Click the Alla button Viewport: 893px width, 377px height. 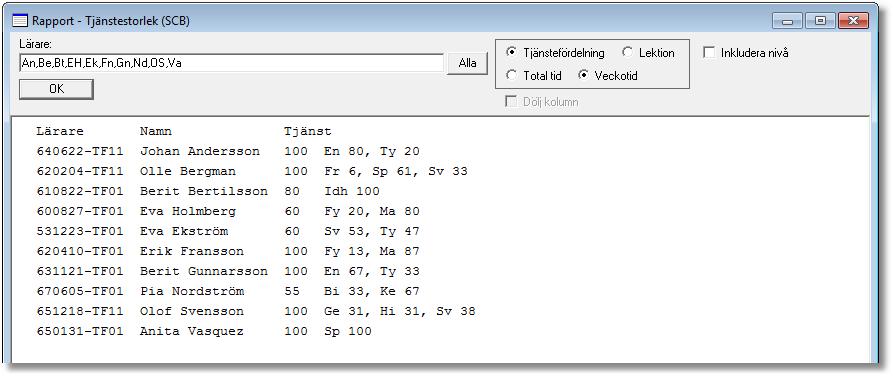(468, 63)
